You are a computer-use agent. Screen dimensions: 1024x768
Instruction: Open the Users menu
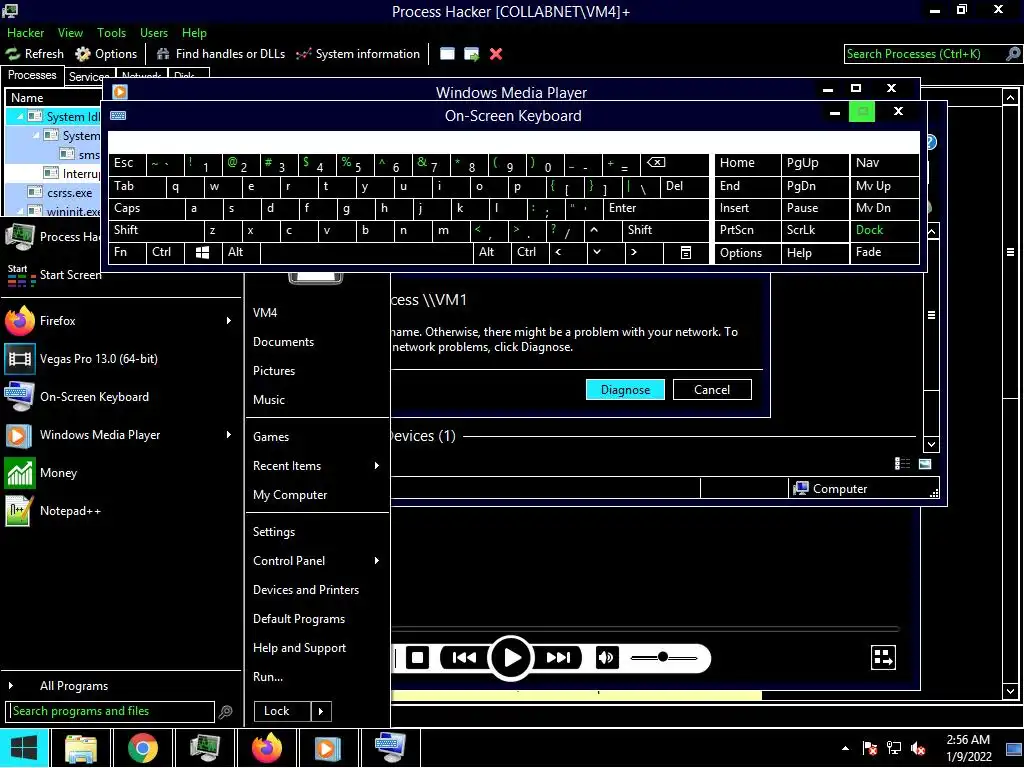click(153, 33)
